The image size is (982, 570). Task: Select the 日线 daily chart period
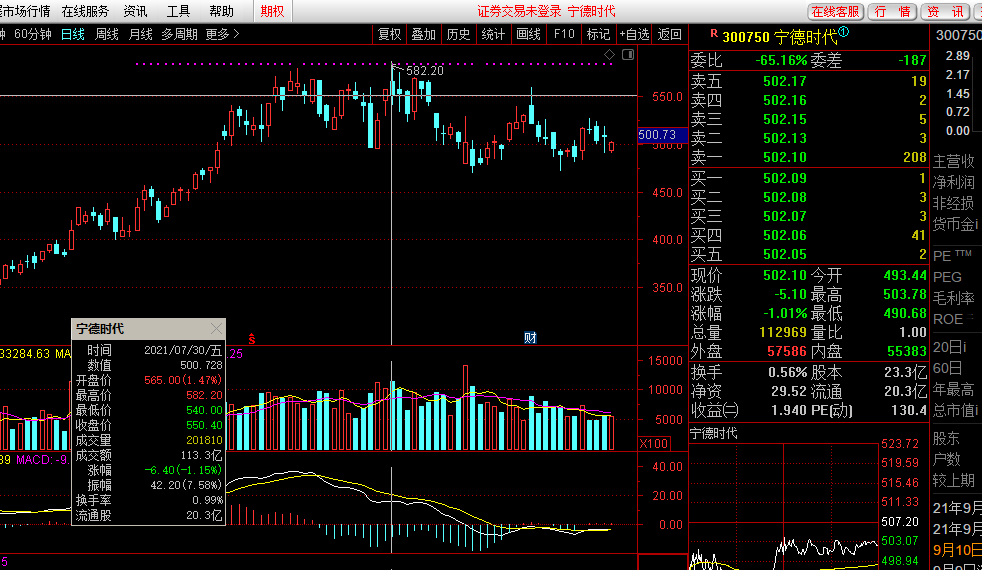73,34
